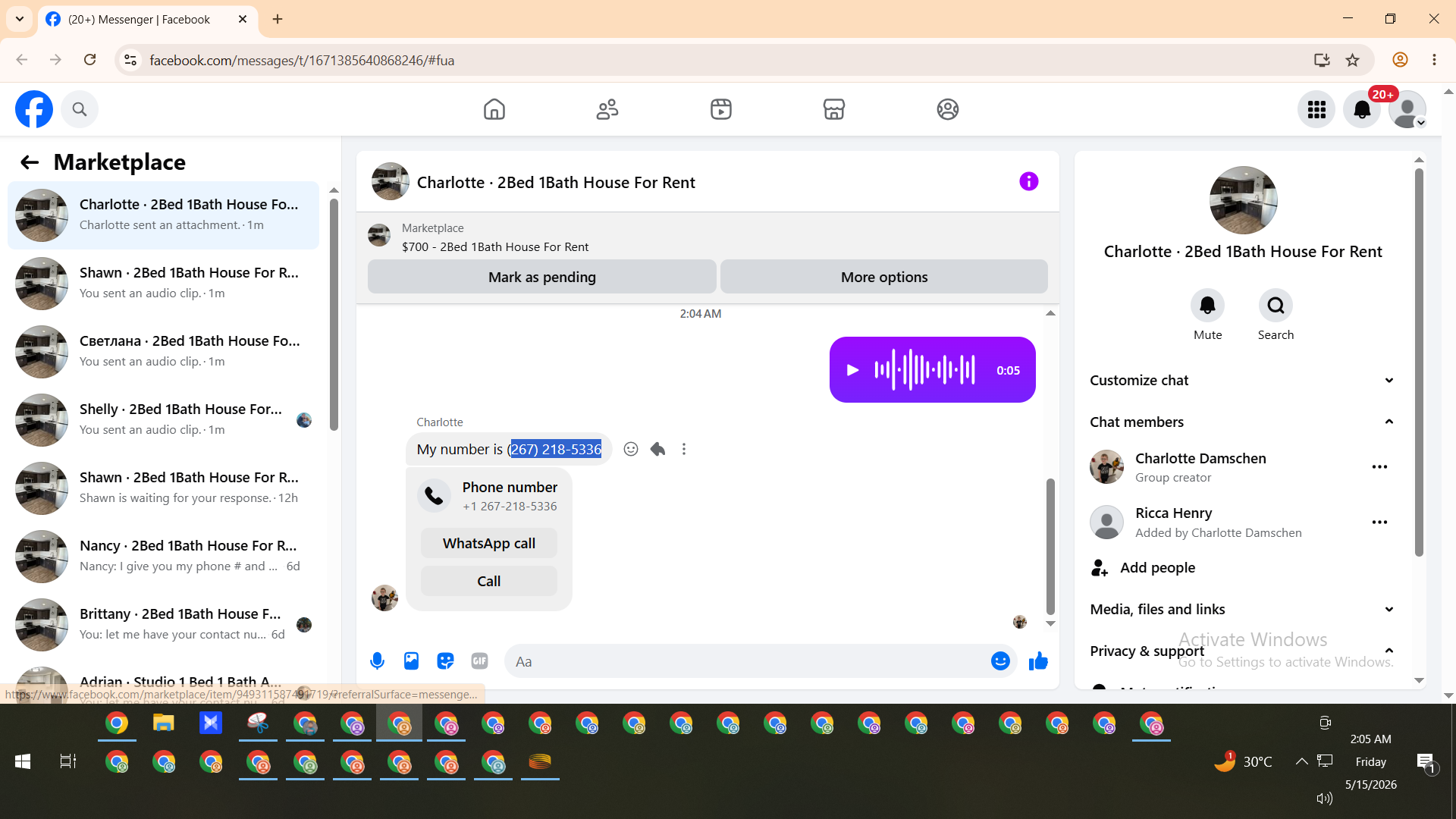Attach a photo using the image icon

click(x=411, y=661)
